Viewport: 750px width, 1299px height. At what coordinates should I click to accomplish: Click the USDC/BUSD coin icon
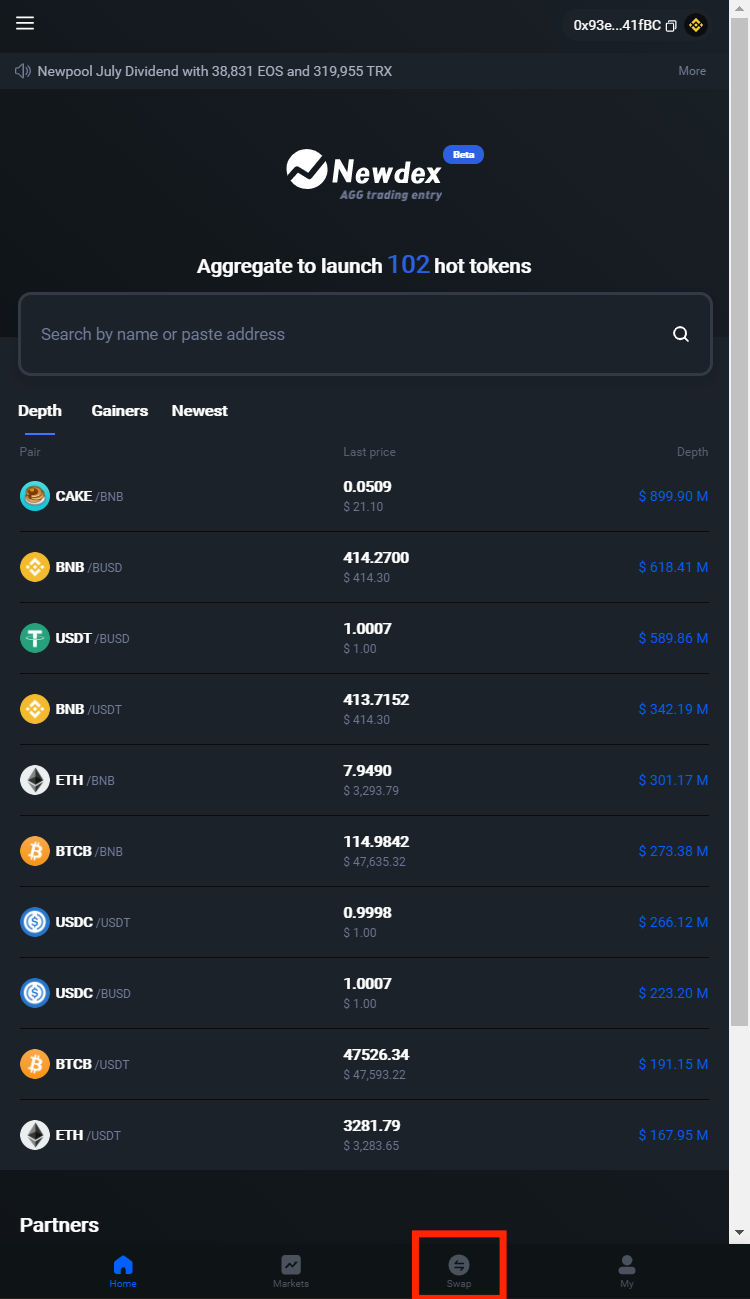coord(35,993)
